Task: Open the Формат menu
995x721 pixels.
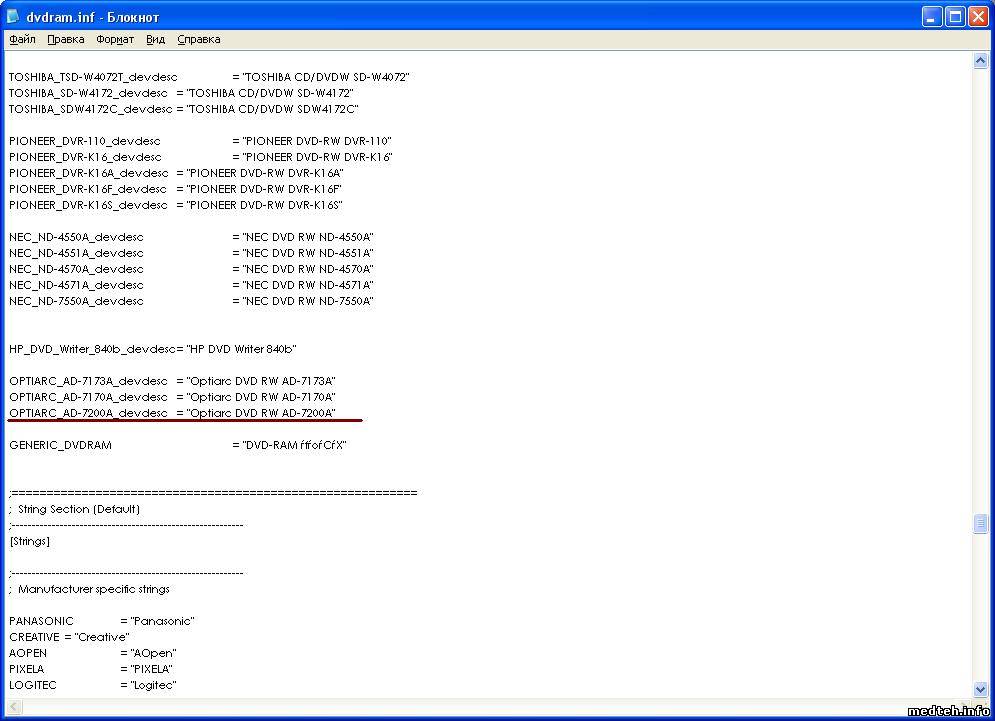Action: (115, 39)
